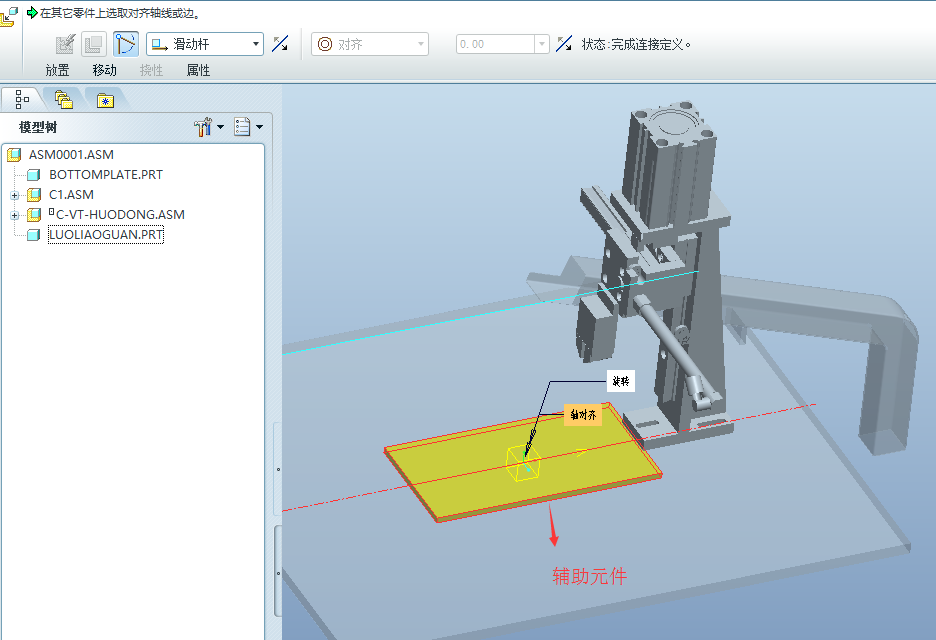Toggle the mechanism connection constraint icon
936x640 pixels.
click(126, 44)
